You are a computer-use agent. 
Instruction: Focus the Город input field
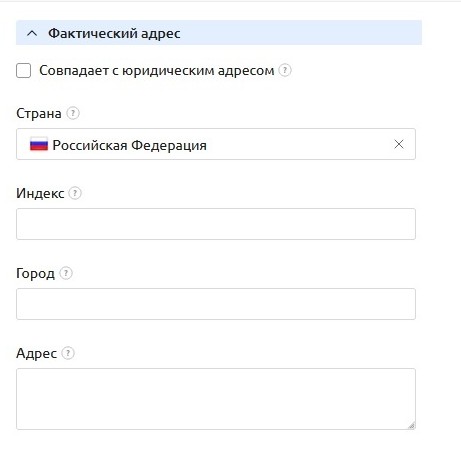click(x=216, y=304)
